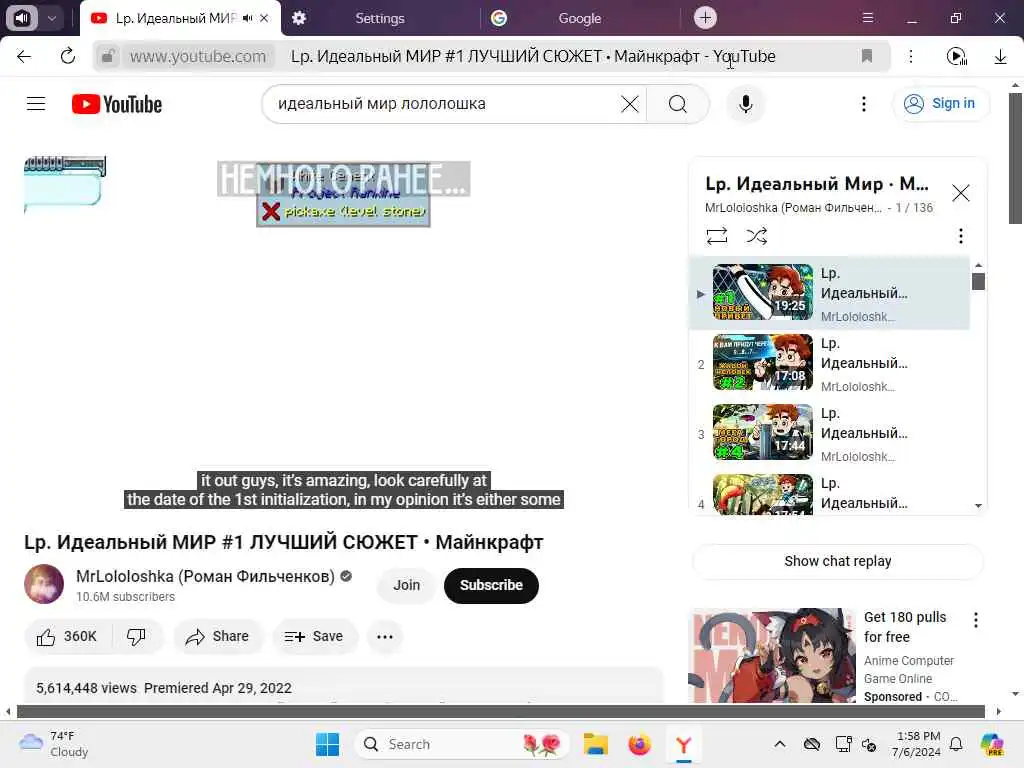The width and height of the screenshot is (1024, 768).
Task: Open the MrLololoshka channel avatar
Action: click(x=44, y=584)
